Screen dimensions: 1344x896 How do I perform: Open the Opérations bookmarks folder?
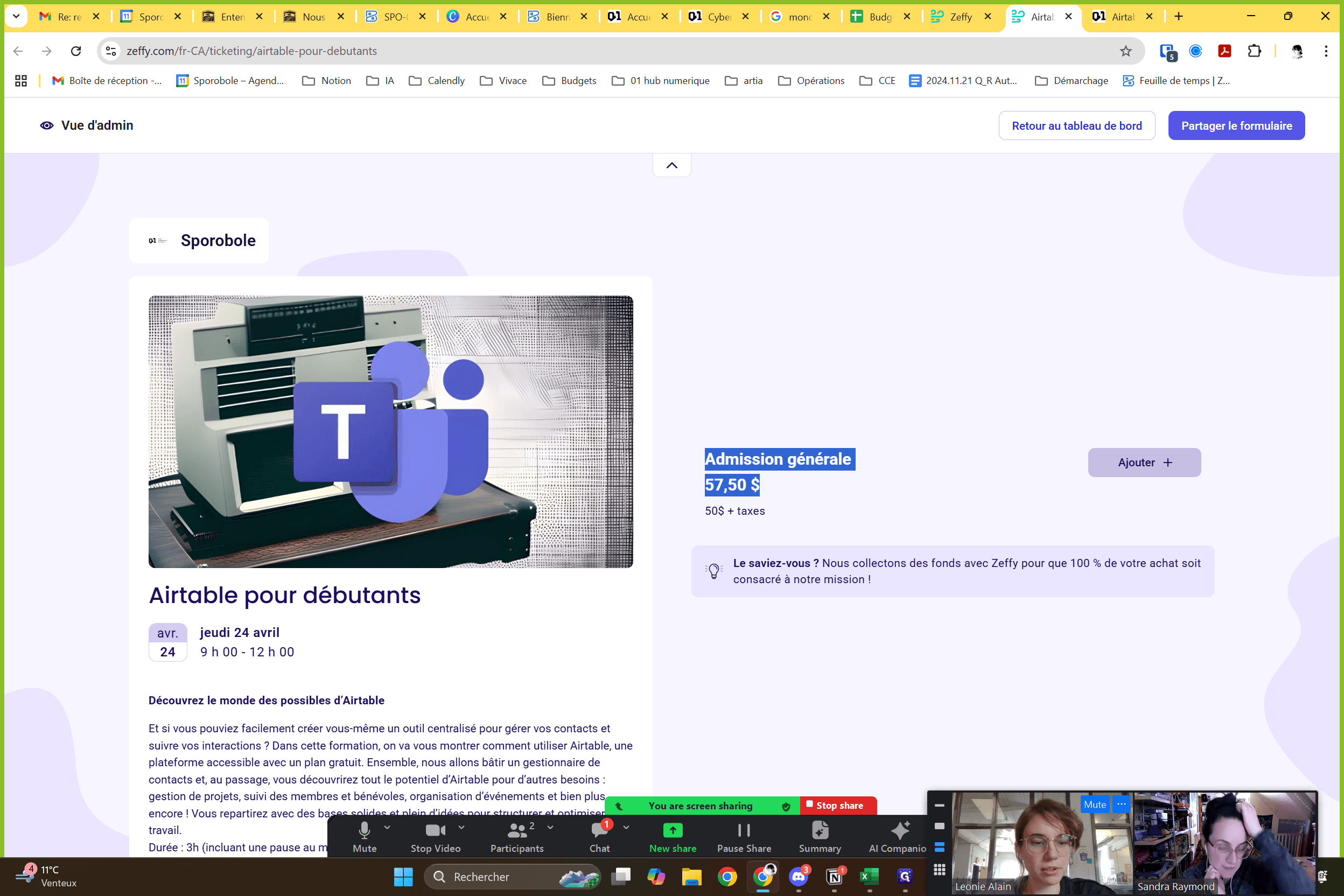click(x=811, y=81)
